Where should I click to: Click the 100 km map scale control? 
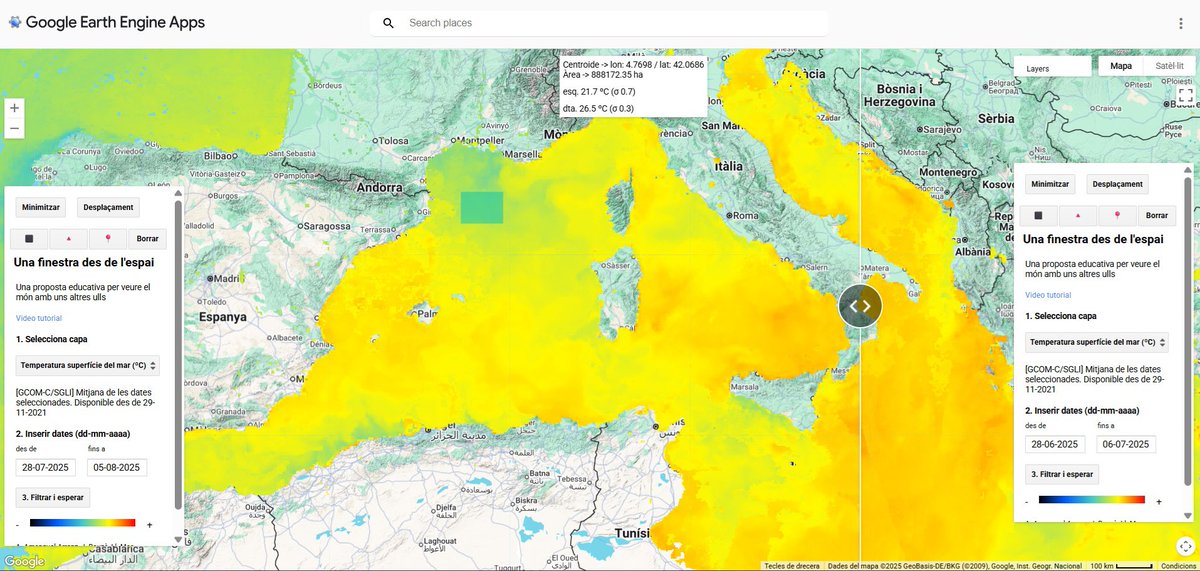(1122, 566)
